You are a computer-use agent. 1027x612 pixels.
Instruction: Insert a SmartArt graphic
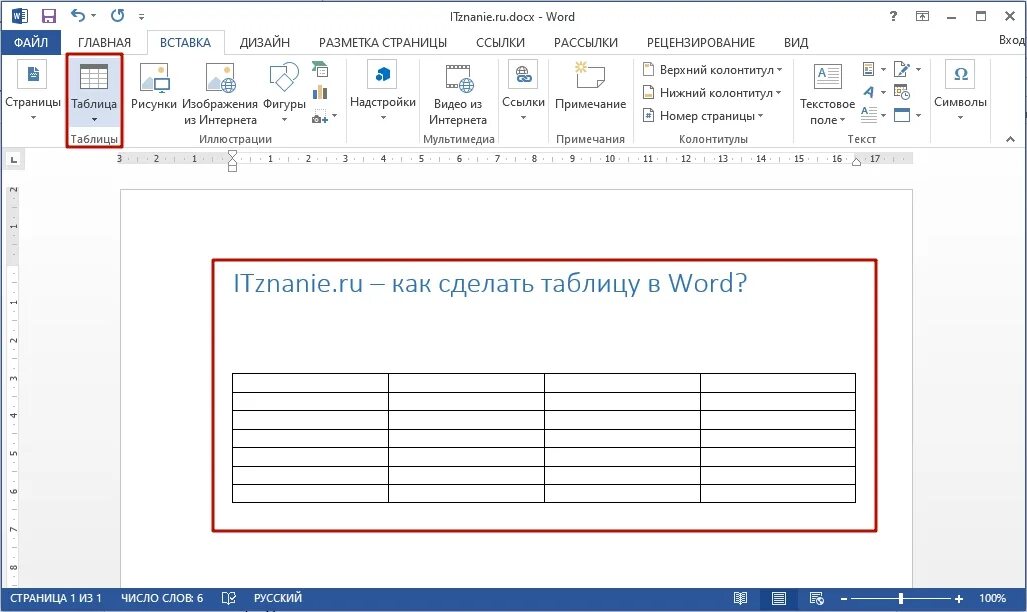(320, 68)
